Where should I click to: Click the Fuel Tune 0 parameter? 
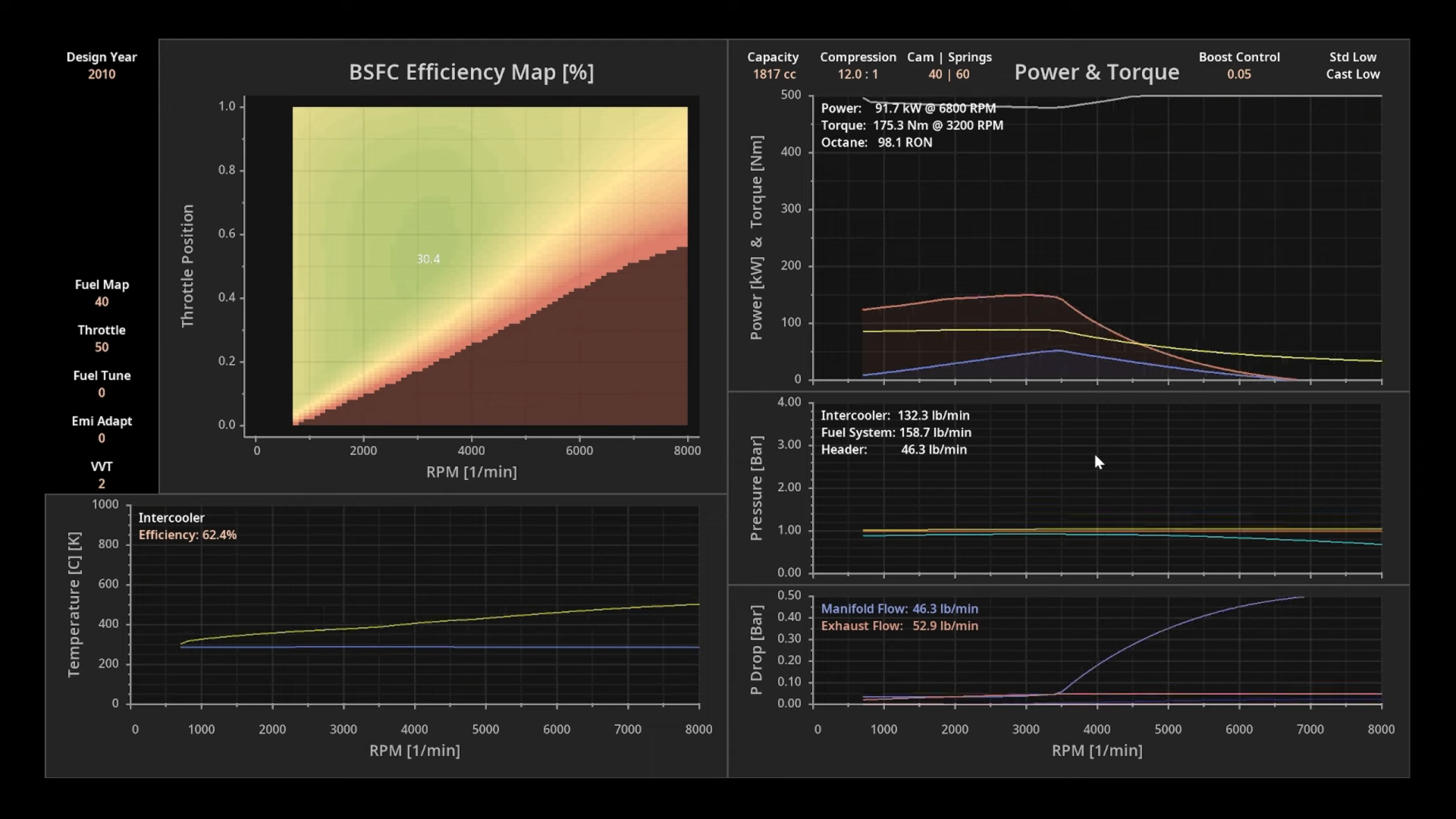pyautogui.click(x=102, y=392)
